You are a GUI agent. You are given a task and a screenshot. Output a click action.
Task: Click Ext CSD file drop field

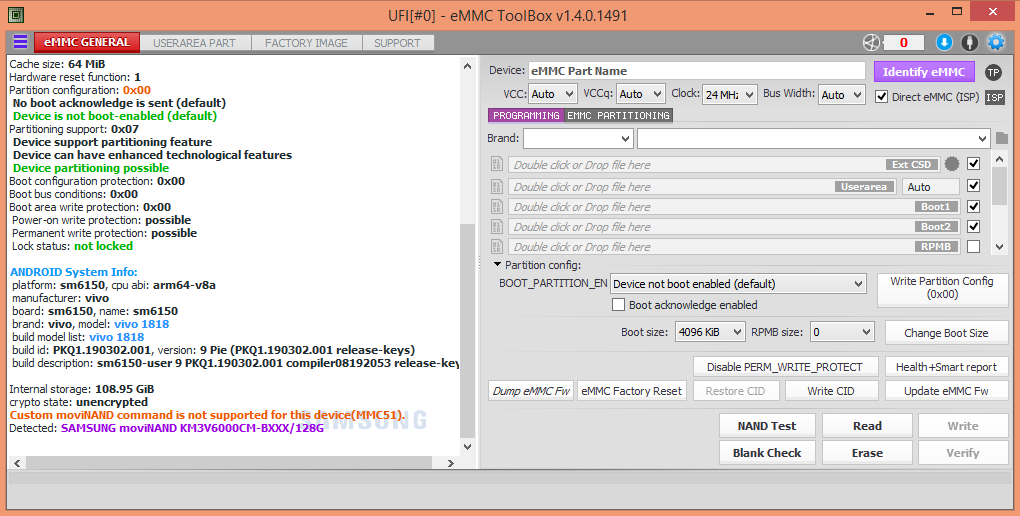[x=726, y=165]
